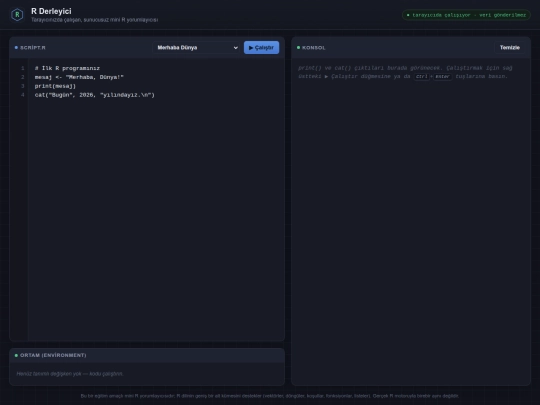Viewport: 540px width, 405px height.
Task: Run the script with Çalıştır button
Action: 261,48
